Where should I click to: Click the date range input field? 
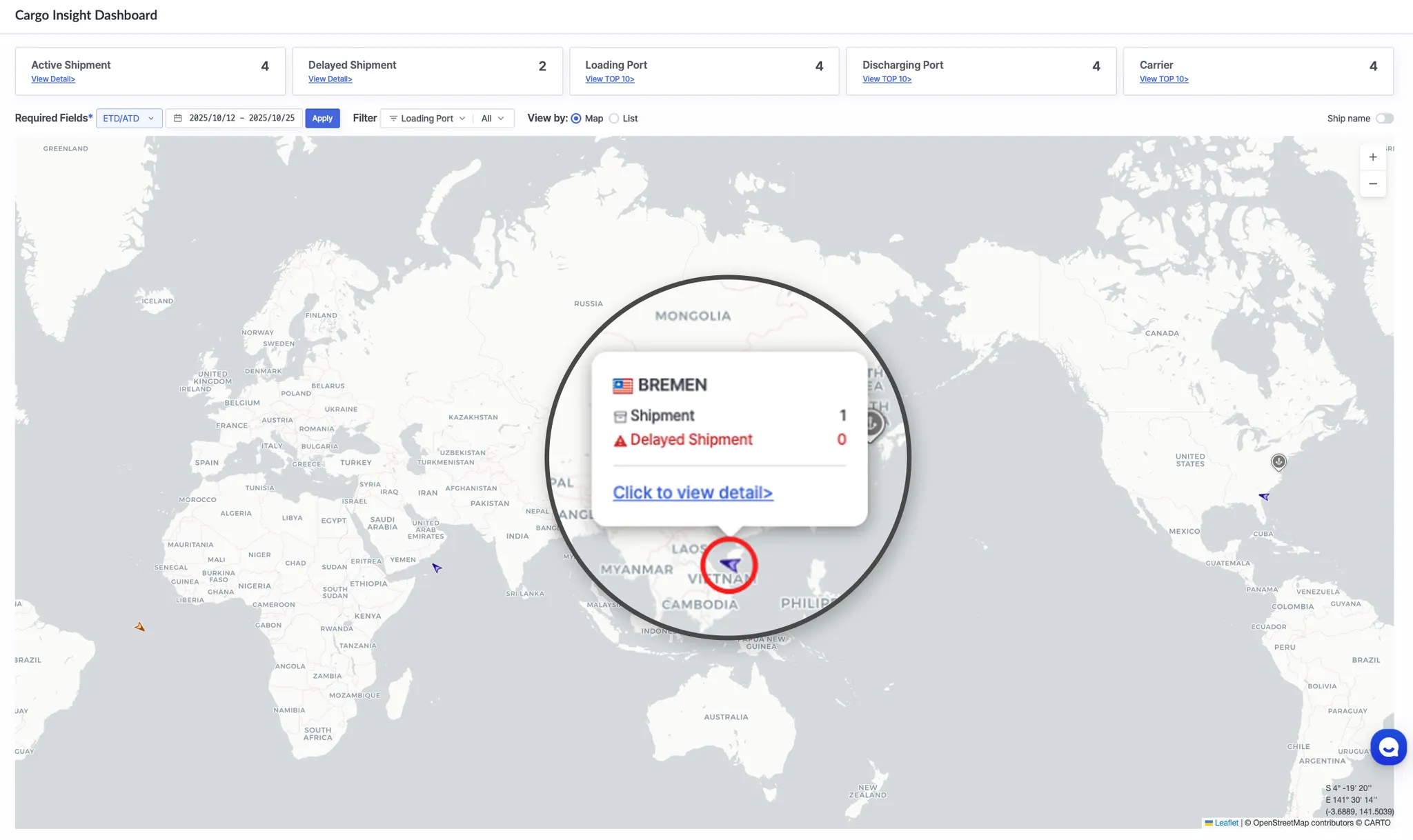pyautogui.click(x=235, y=119)
